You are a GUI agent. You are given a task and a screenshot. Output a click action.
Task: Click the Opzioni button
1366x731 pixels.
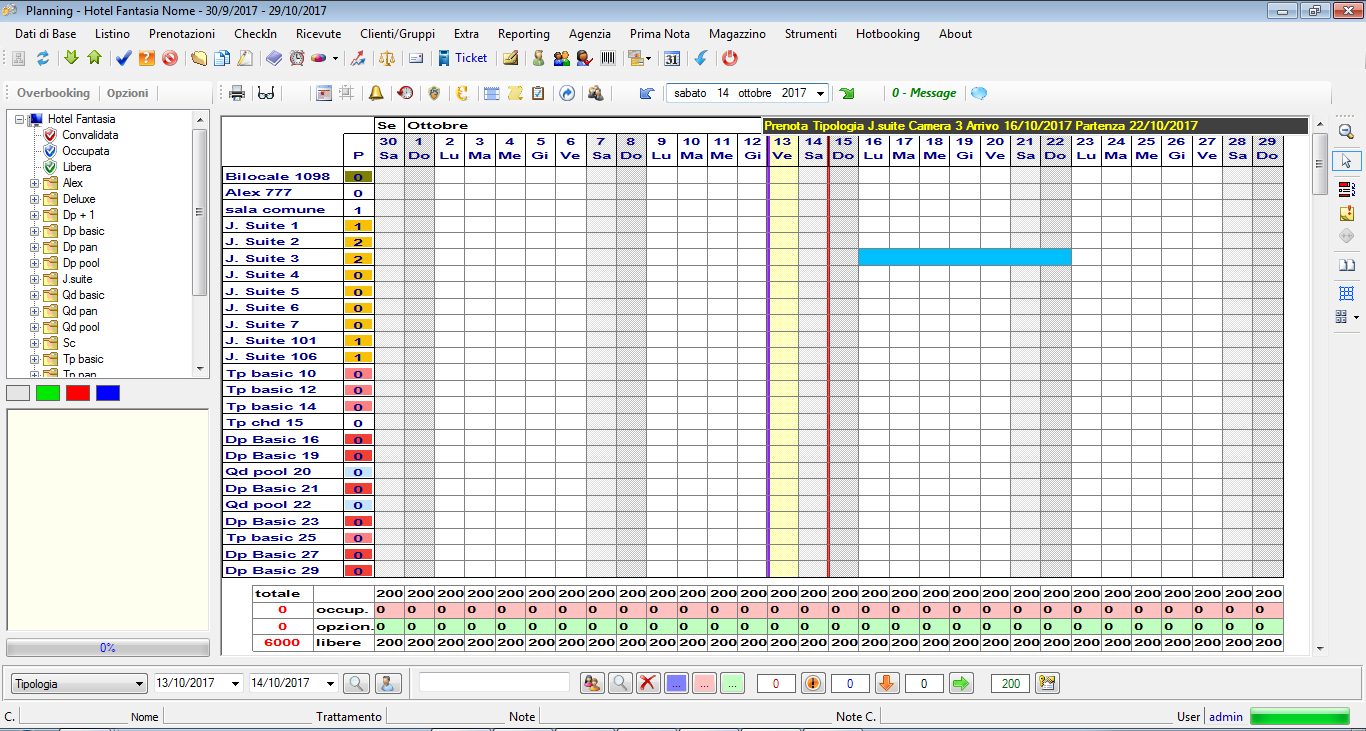click(x=128, y=93)
